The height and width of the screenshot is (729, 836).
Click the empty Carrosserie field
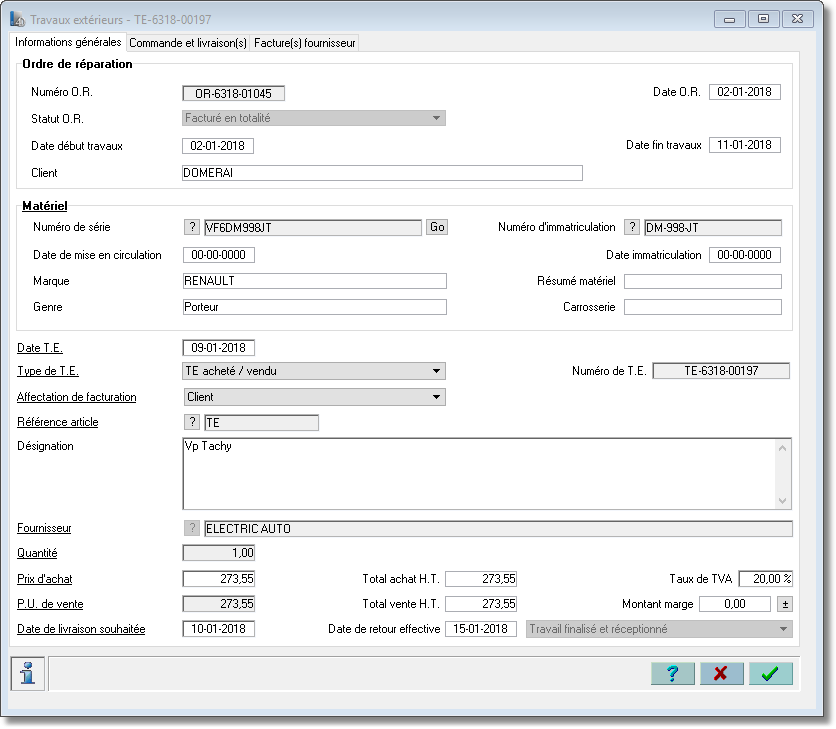[x=703, y=307]
